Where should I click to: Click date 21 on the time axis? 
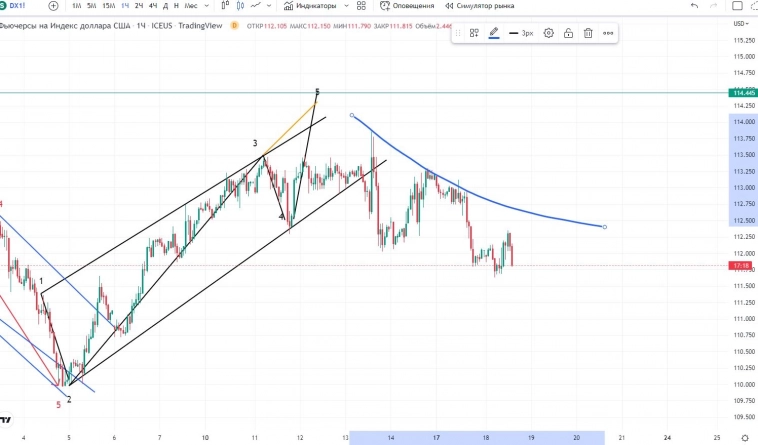click(x=621, y=438)
